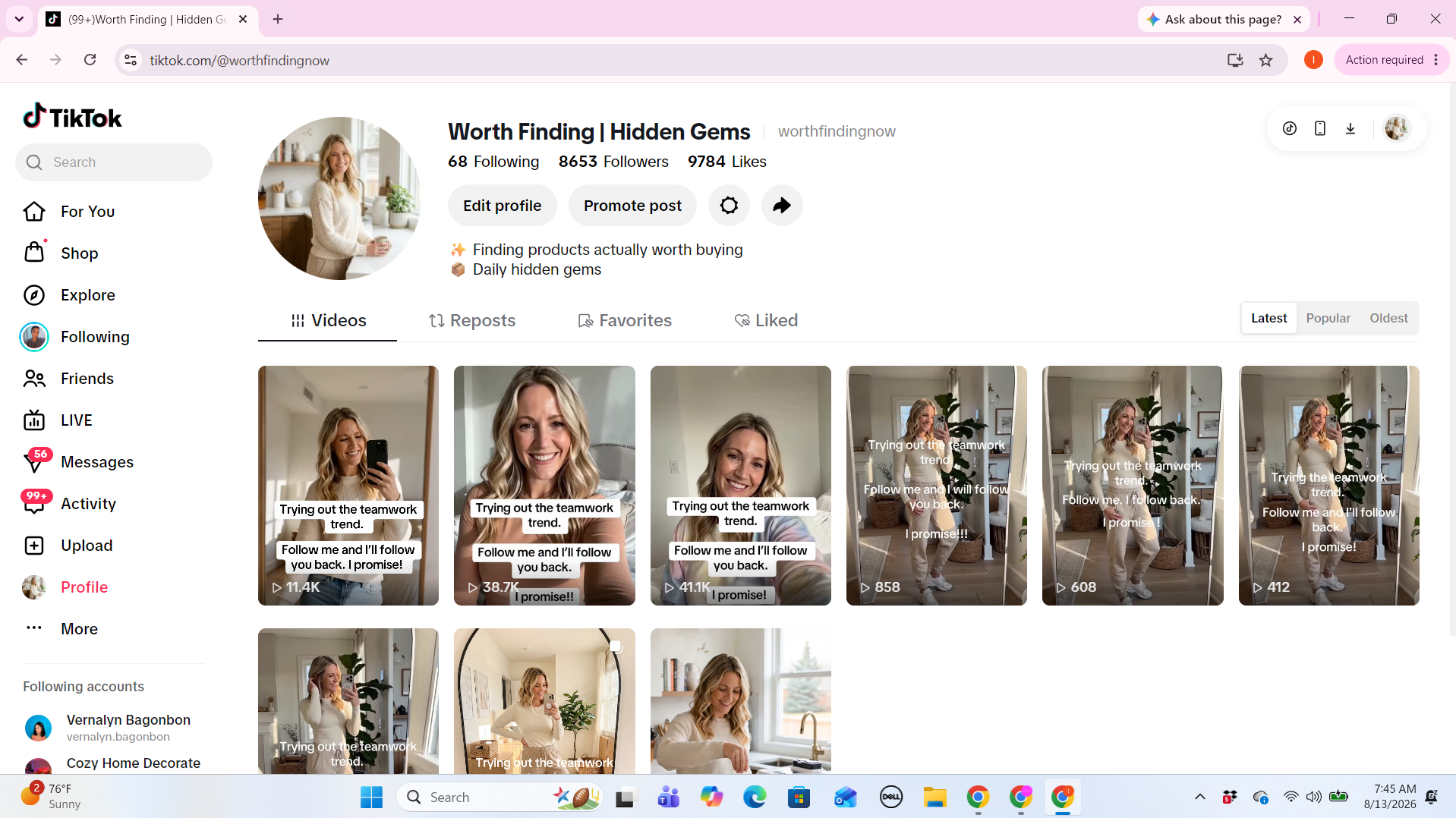
Task: Switch to the Liked tab
Action: (766, 320)
